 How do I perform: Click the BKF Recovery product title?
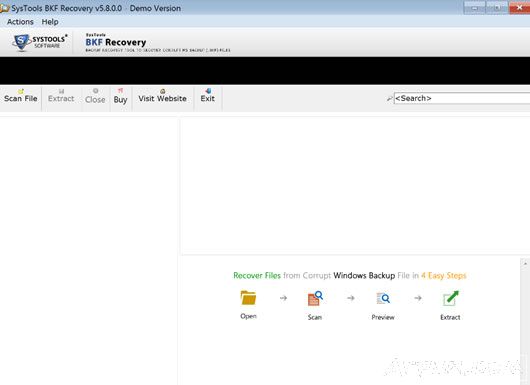116,42
